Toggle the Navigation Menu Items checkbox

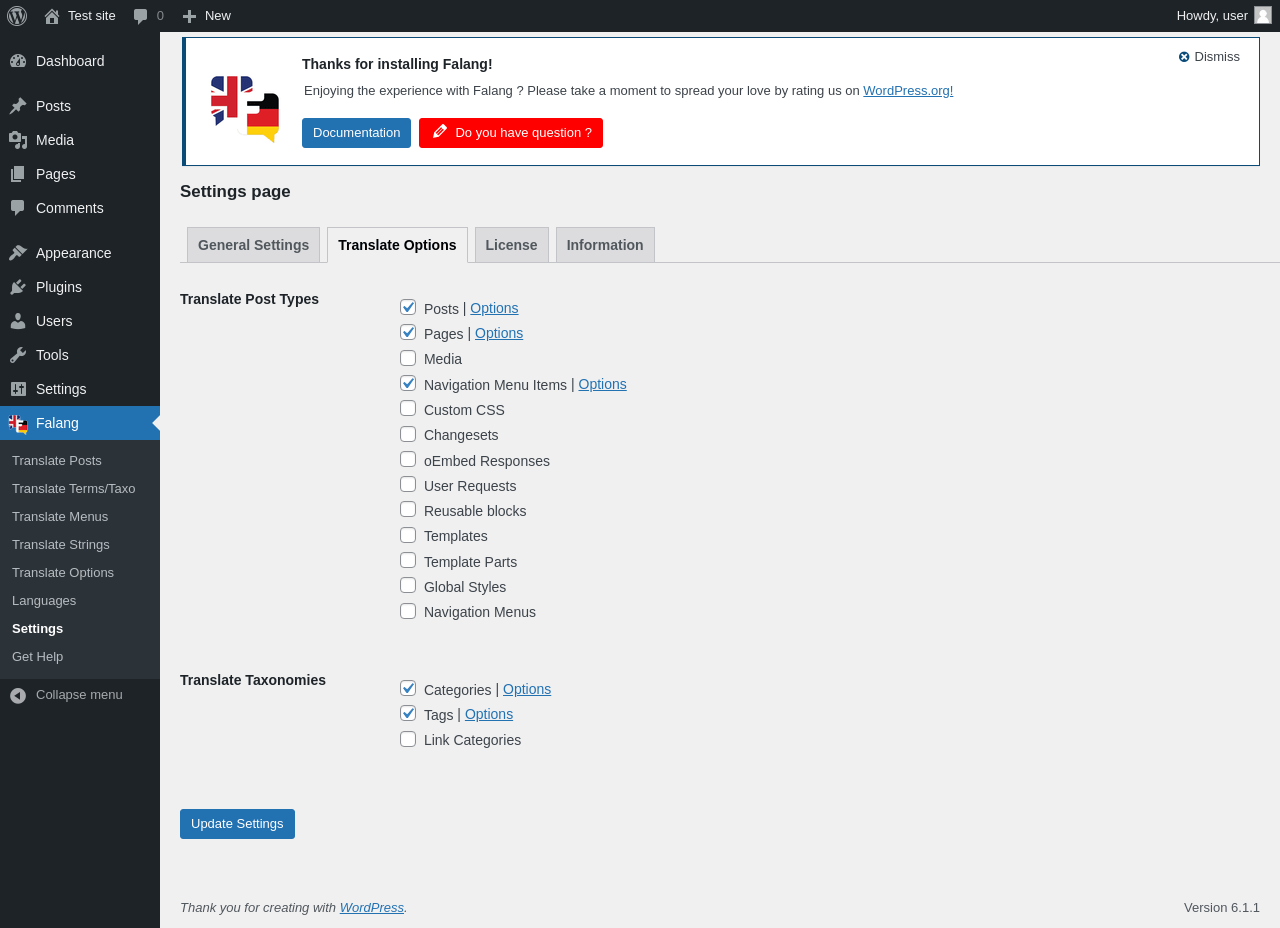[408, 383]
